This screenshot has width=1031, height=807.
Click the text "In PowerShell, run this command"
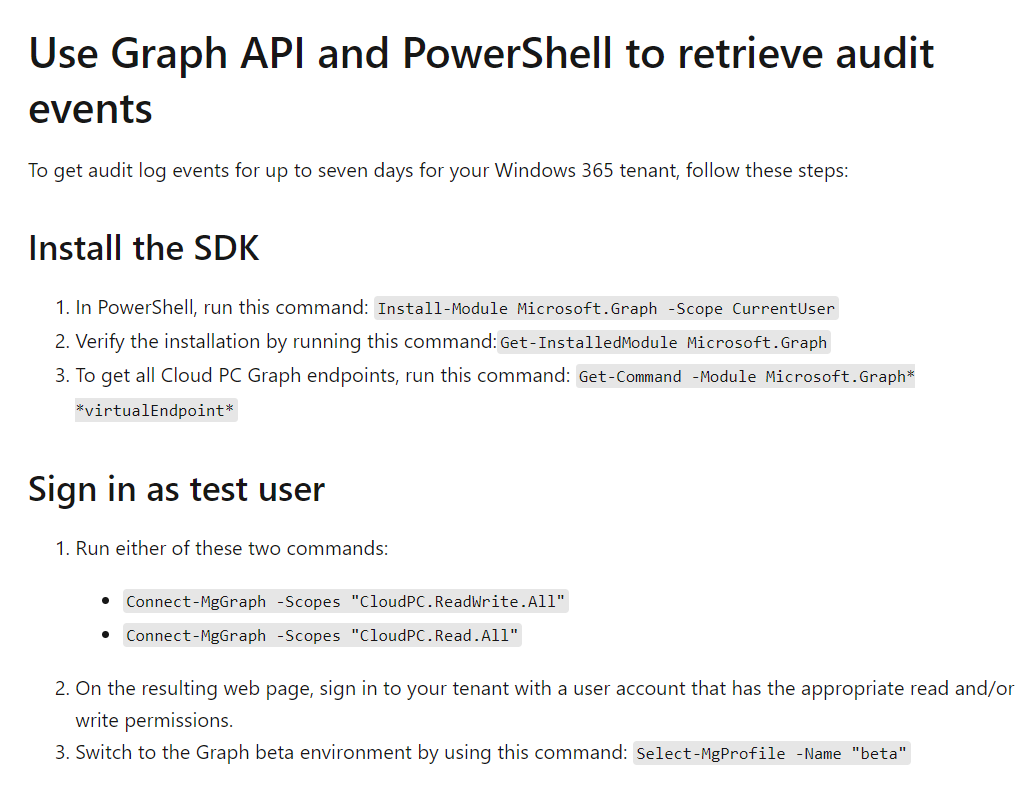[x=222, y=308]
